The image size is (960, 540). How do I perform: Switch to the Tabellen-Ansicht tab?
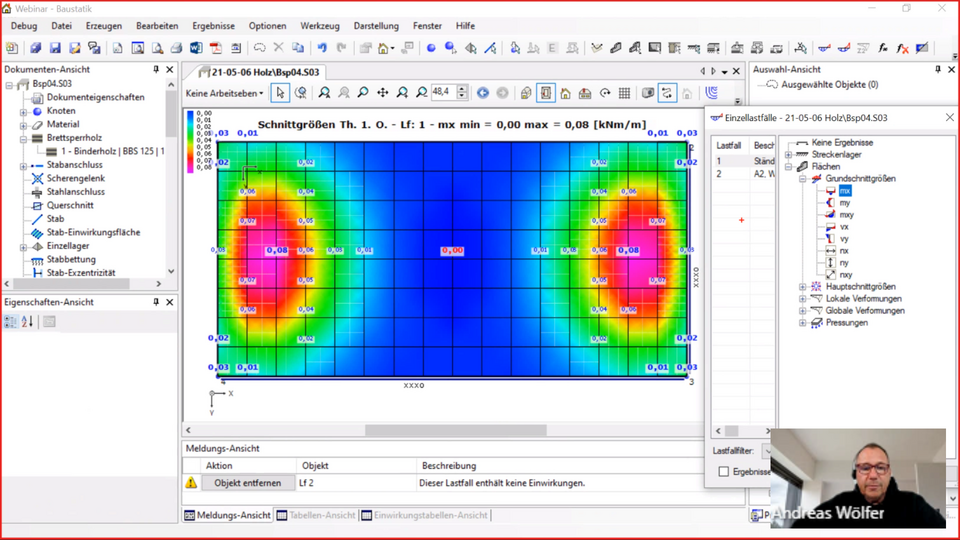coord(316,515)
